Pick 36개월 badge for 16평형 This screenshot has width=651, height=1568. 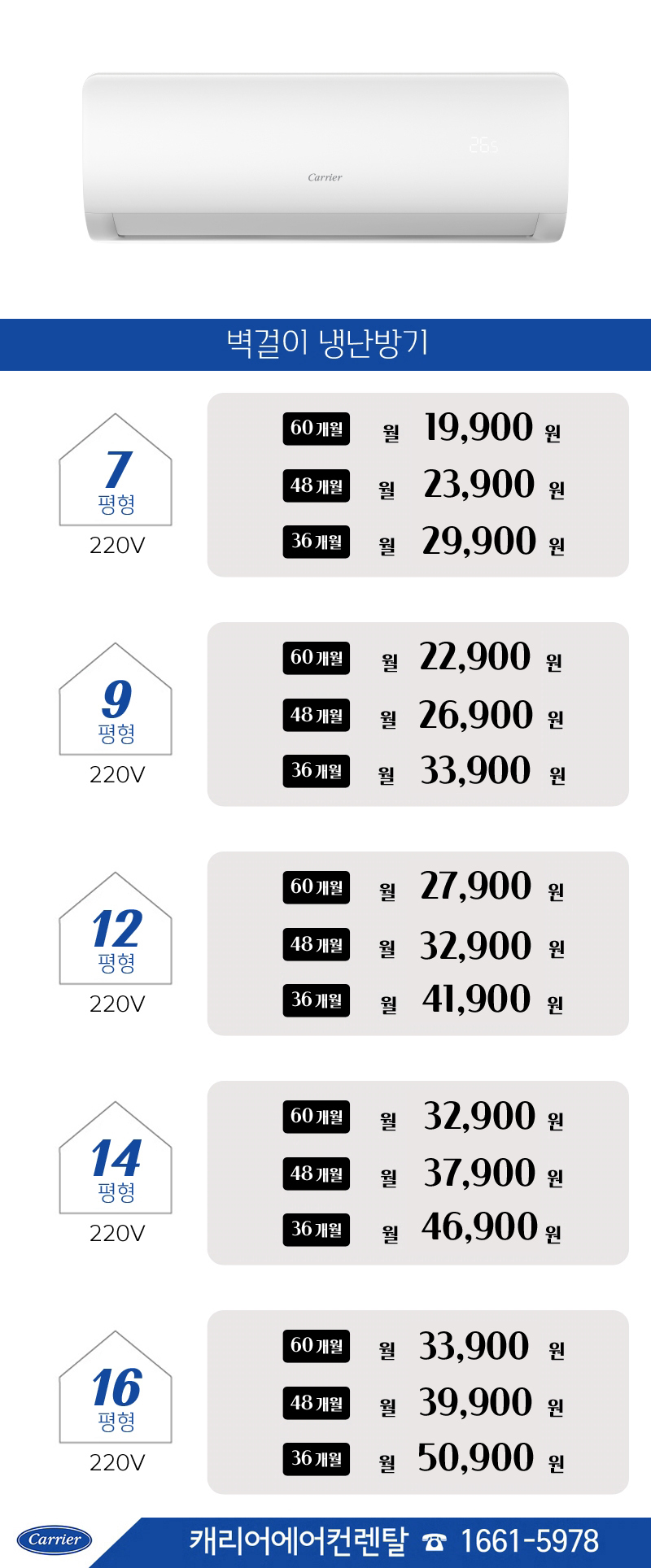point(317,1459)
